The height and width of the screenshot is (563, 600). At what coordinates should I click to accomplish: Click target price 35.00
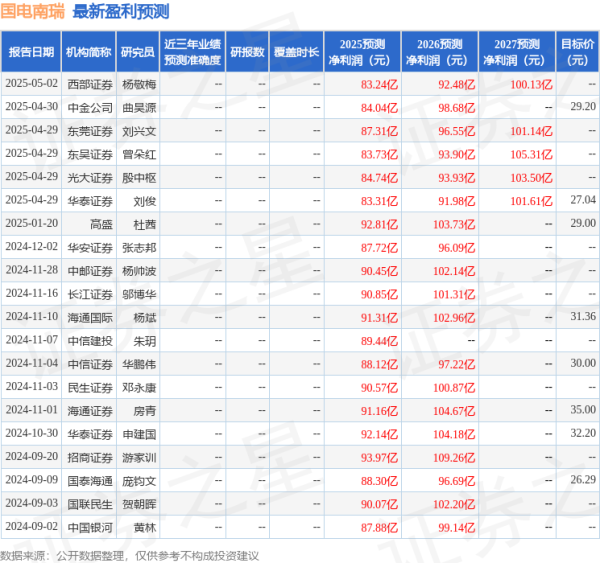(583, 410)
